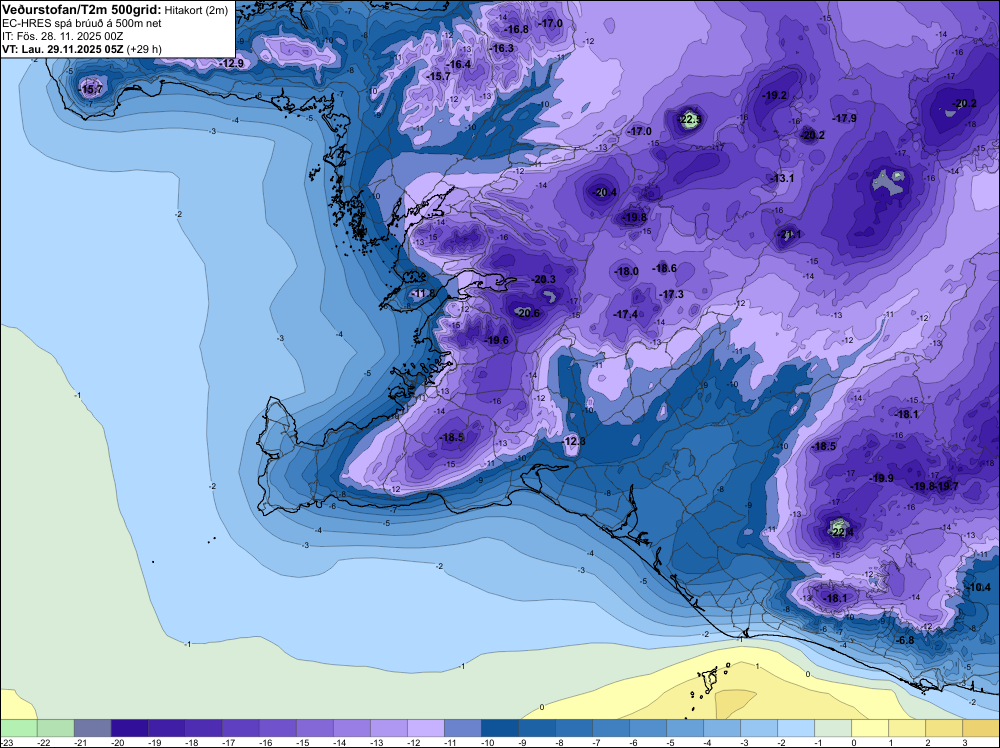Click the -17.3 temperature label

pyautogui.click(x=672, y=294)
